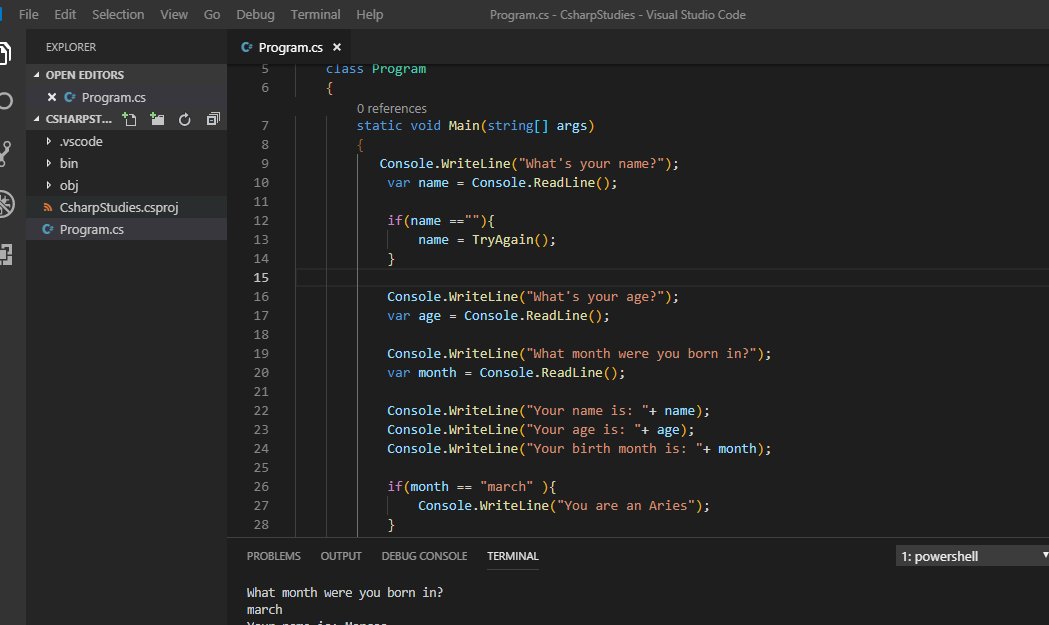Viewport: 1049px width, 625px height.
Task: Switch to the Debug Console tab
Action: coord(424,556)
